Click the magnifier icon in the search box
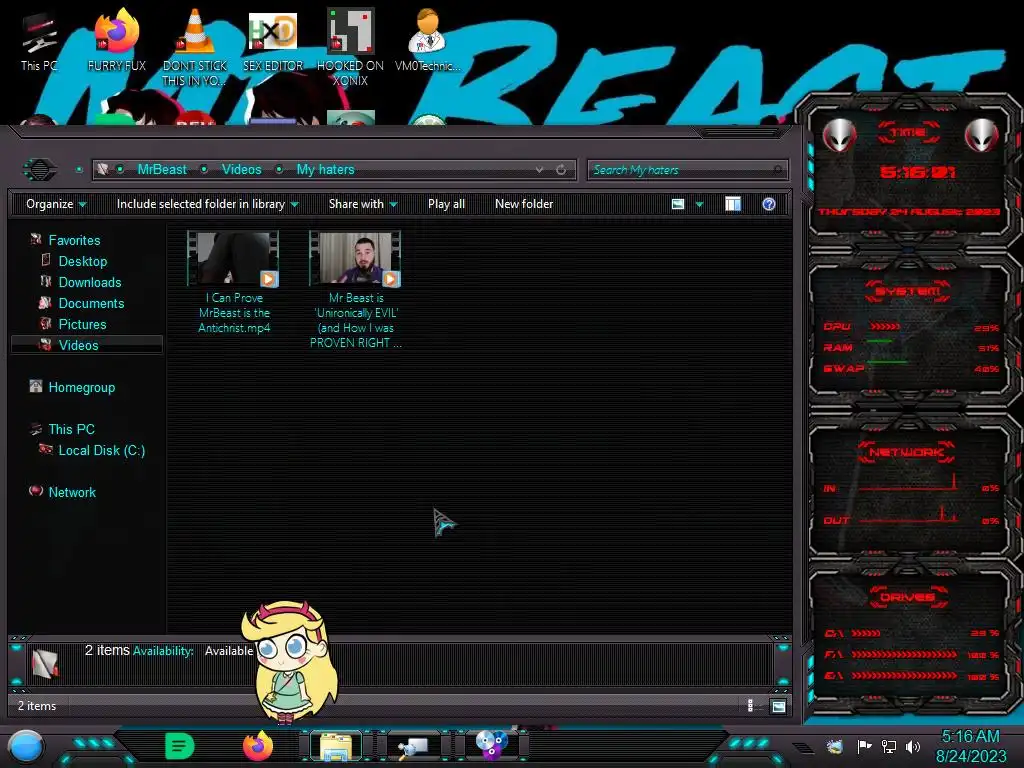This screenshot has height=768, width=1024. [x=777, y=170]
